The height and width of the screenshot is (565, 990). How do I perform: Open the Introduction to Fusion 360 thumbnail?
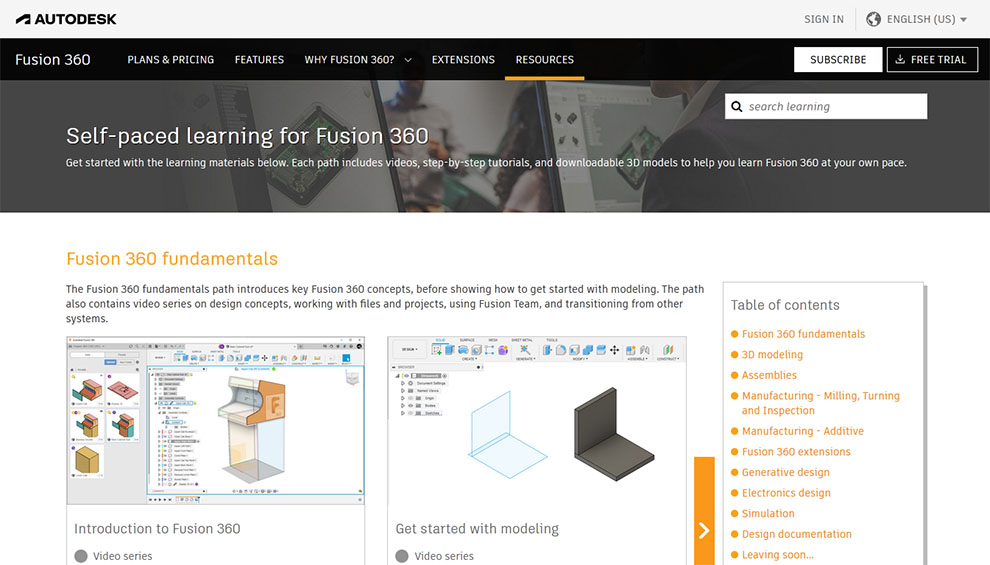pos(215,420)
